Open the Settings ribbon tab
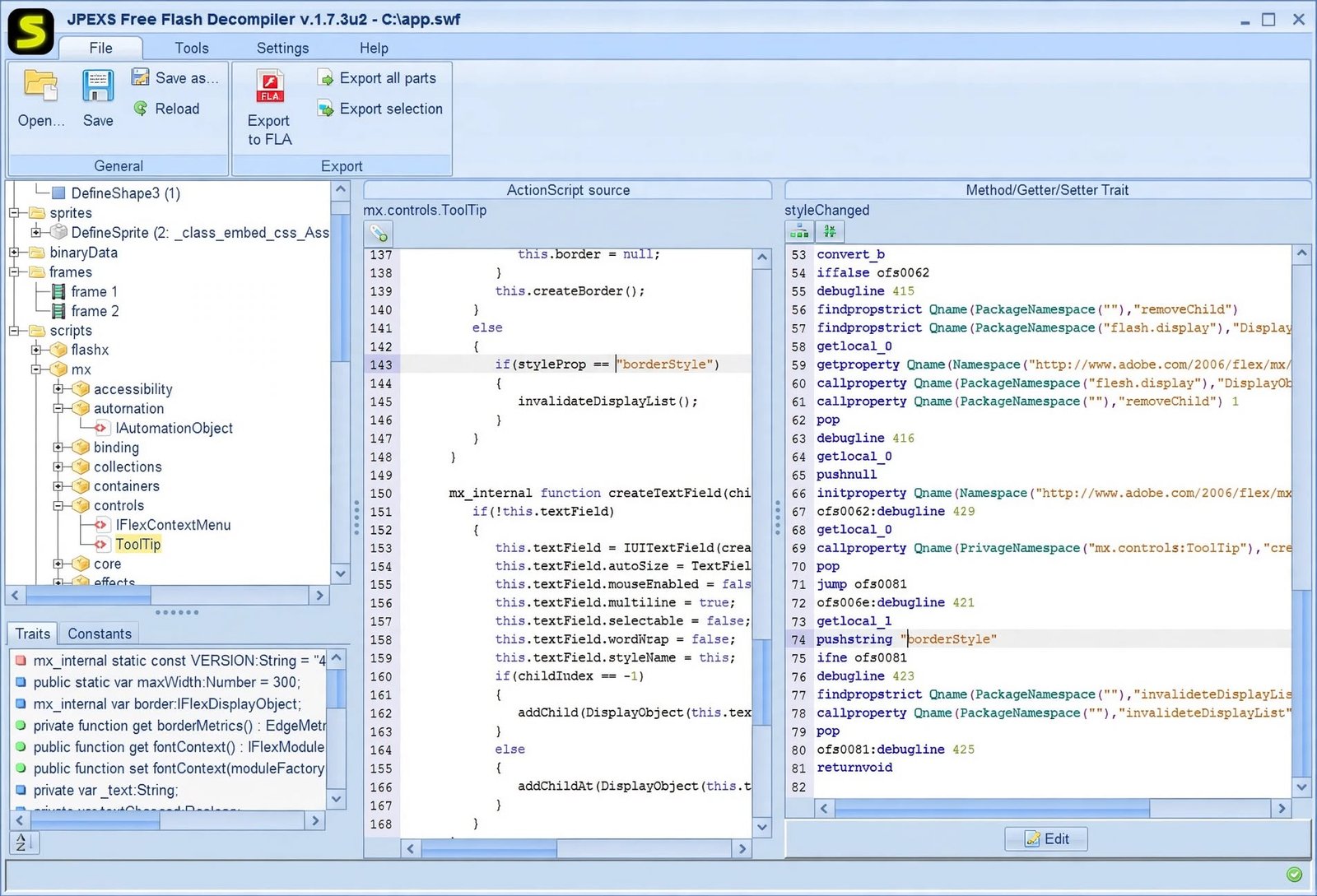1317x896 pixels. click(282, 48)
